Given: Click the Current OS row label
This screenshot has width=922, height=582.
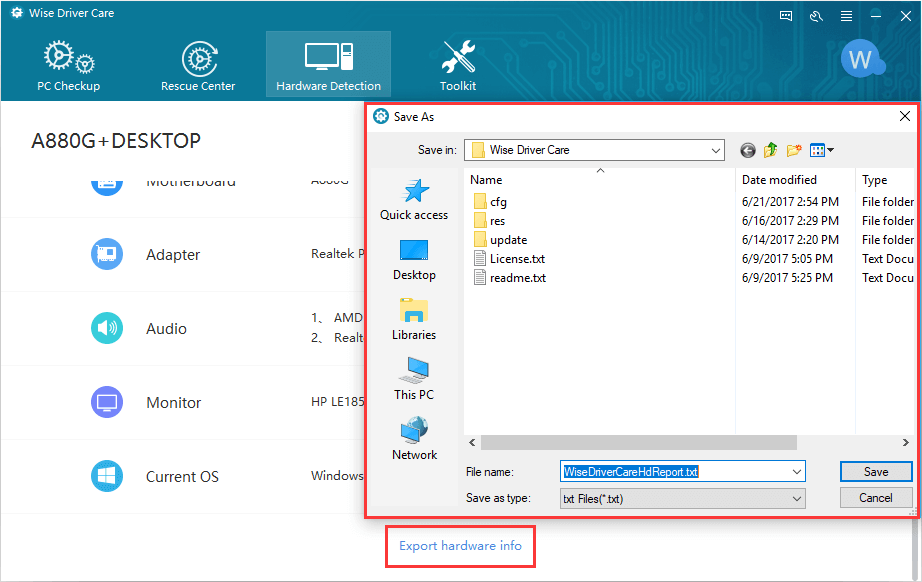Looking at the screenshot, I should (182, 477).
